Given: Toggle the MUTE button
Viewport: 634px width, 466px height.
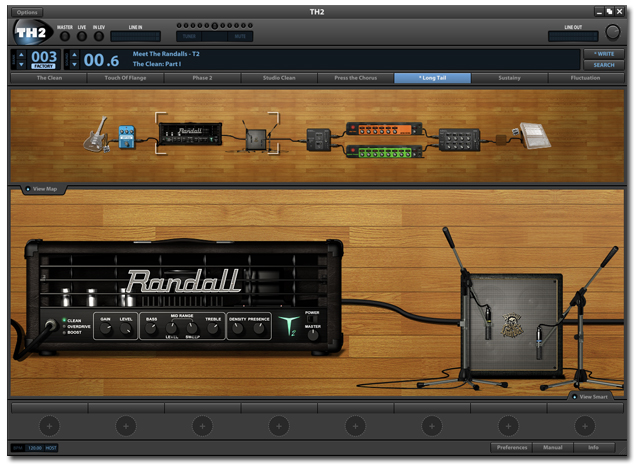Looking at the screenshot, I should coord(240,36).
